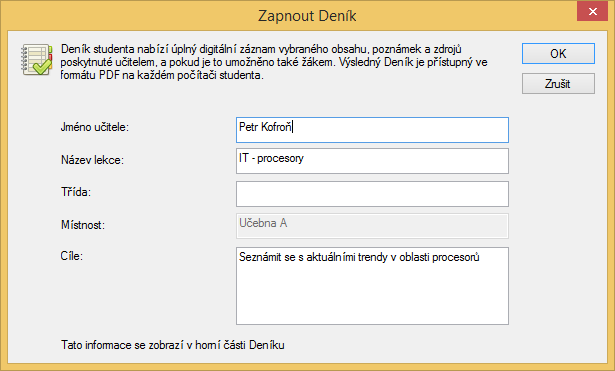Activate the empty Třída input field

(372, 194)
